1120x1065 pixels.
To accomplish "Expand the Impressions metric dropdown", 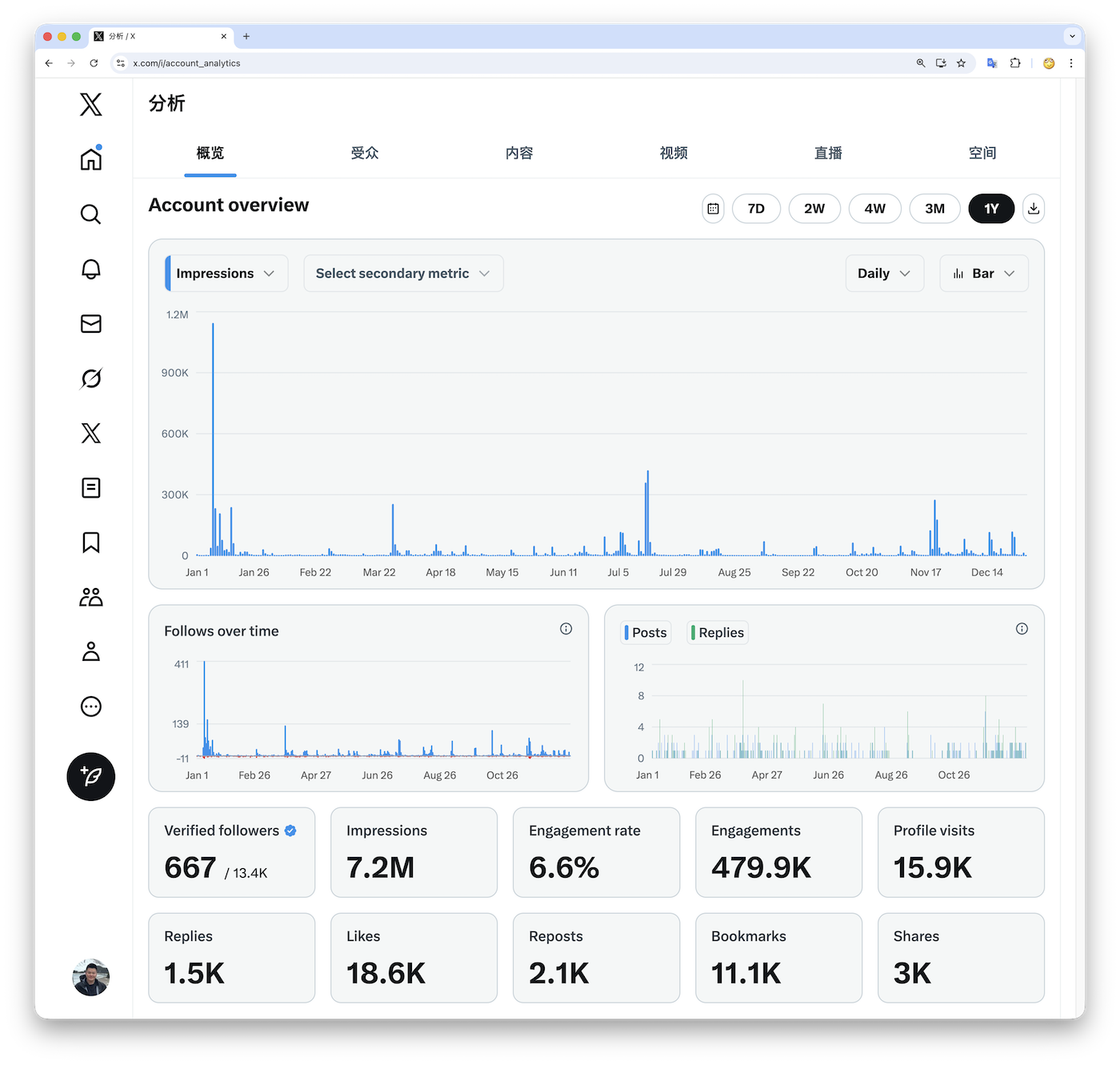I will [226, 274].
